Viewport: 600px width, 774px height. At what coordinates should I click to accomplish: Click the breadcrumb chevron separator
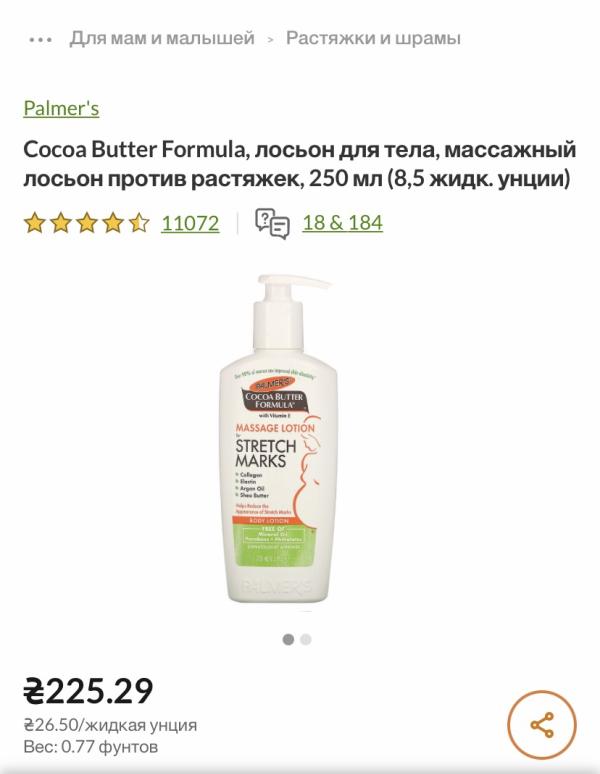270,39
